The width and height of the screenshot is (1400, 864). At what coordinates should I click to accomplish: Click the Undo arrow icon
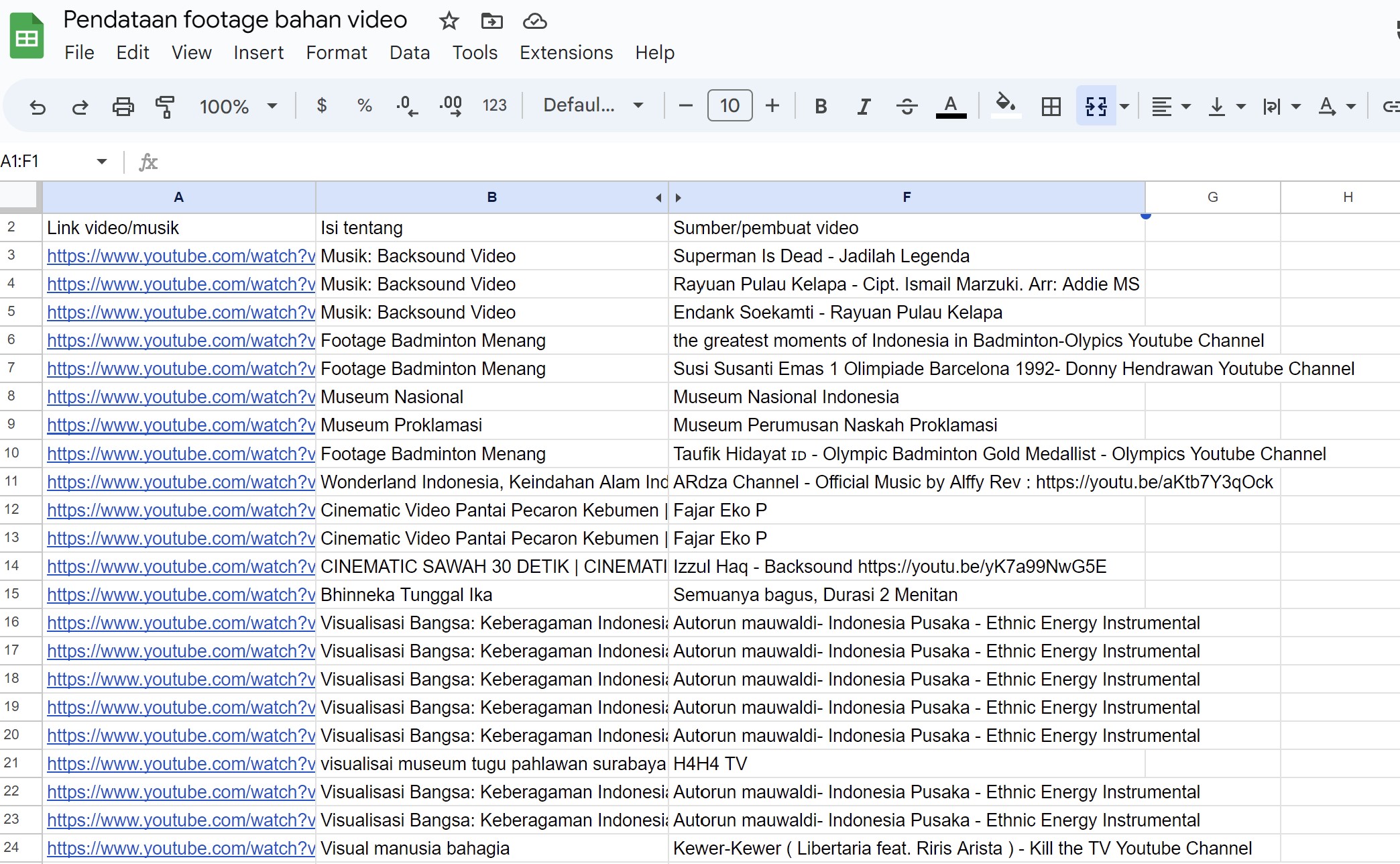(38, 107)
